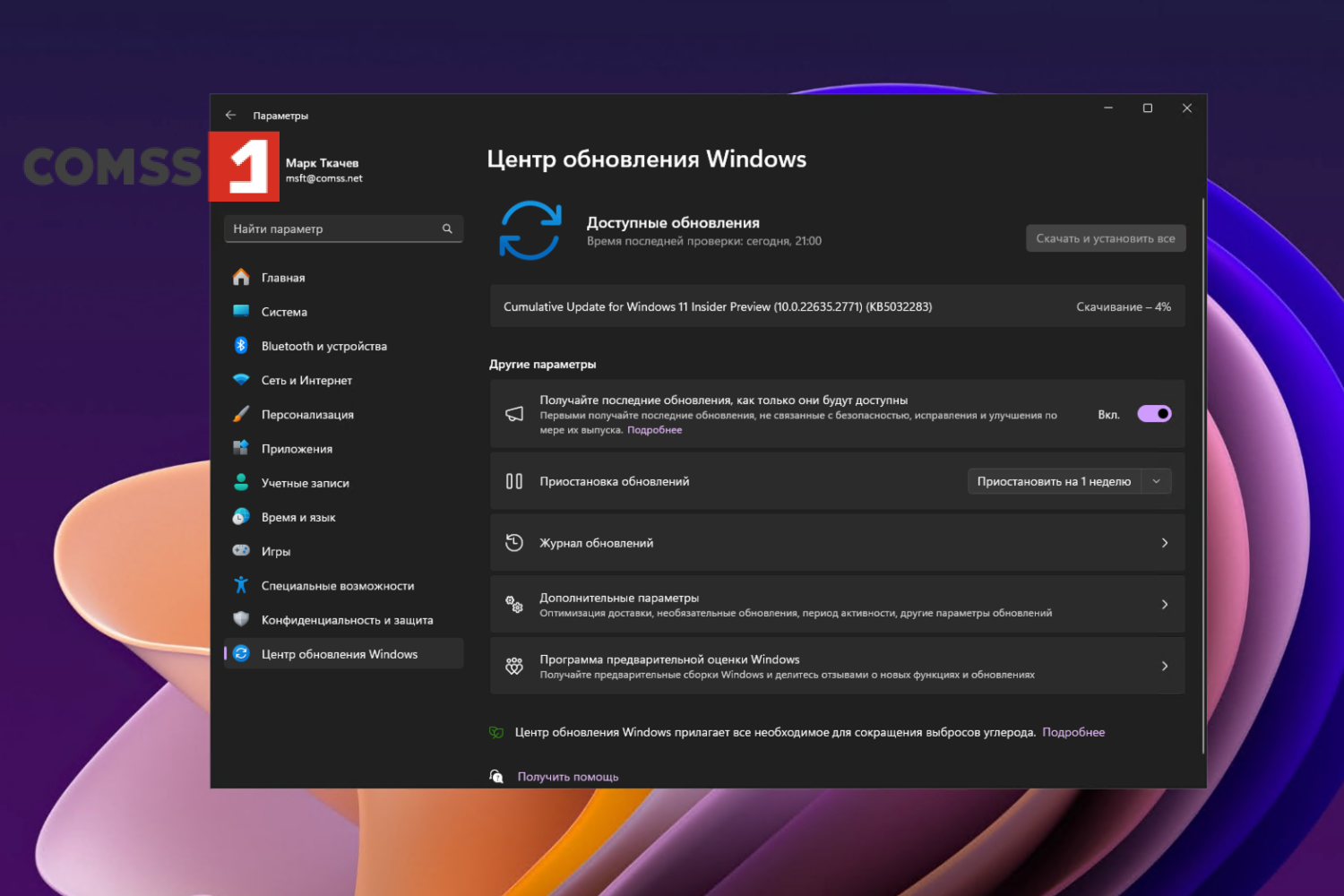Click Скачивание – 4% download status

1124,306
